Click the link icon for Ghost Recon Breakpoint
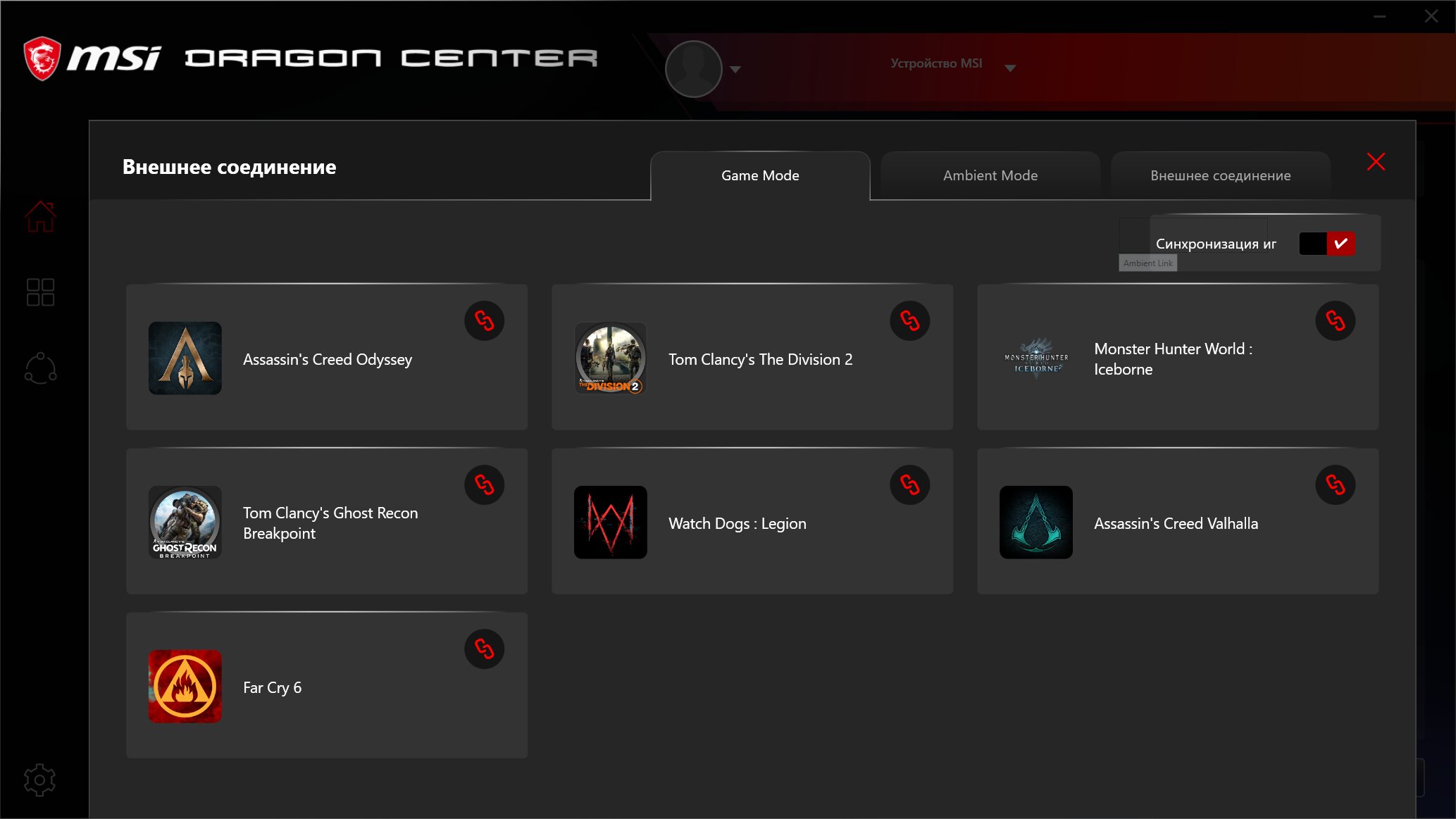This screenshot has width=1456, height=819. tap(484, 484)
